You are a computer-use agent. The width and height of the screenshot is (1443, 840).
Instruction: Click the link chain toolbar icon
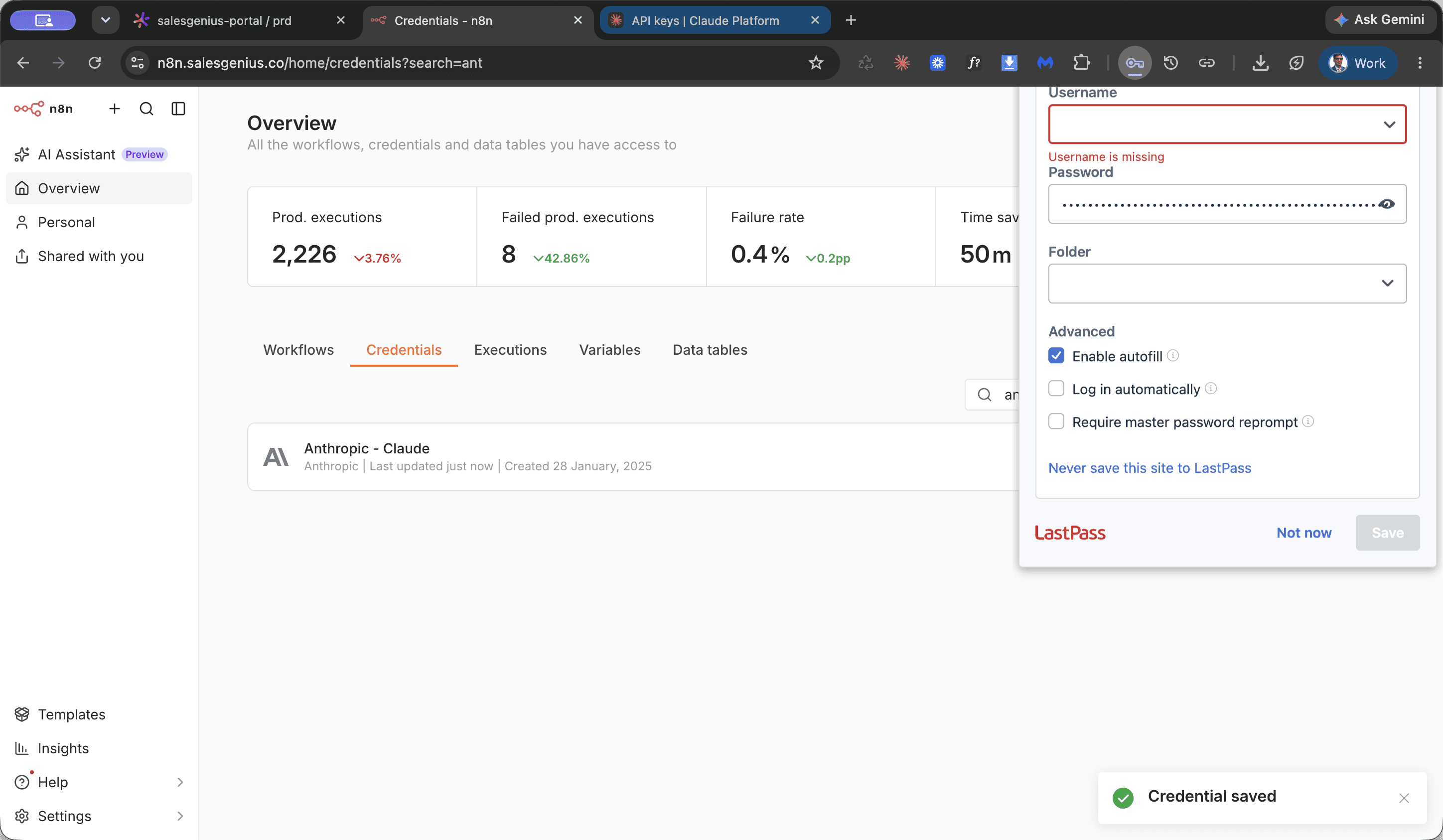coord(1206,62)
